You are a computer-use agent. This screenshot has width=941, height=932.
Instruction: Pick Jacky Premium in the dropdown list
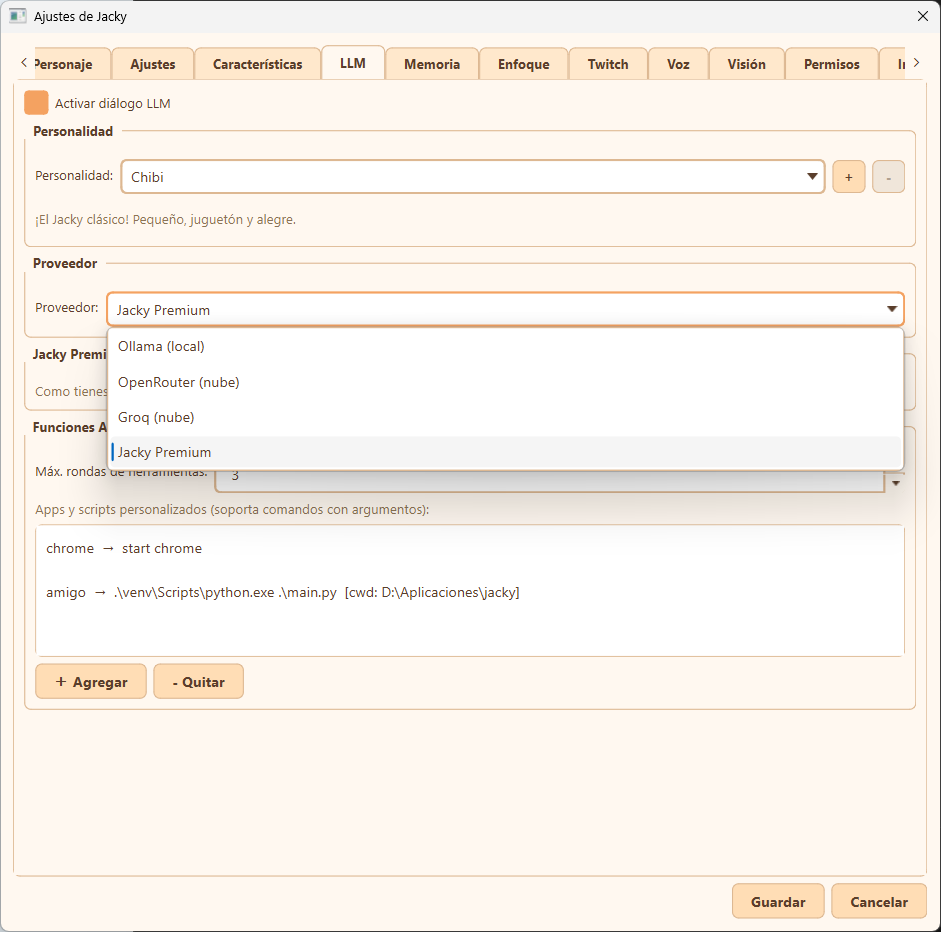505,452
